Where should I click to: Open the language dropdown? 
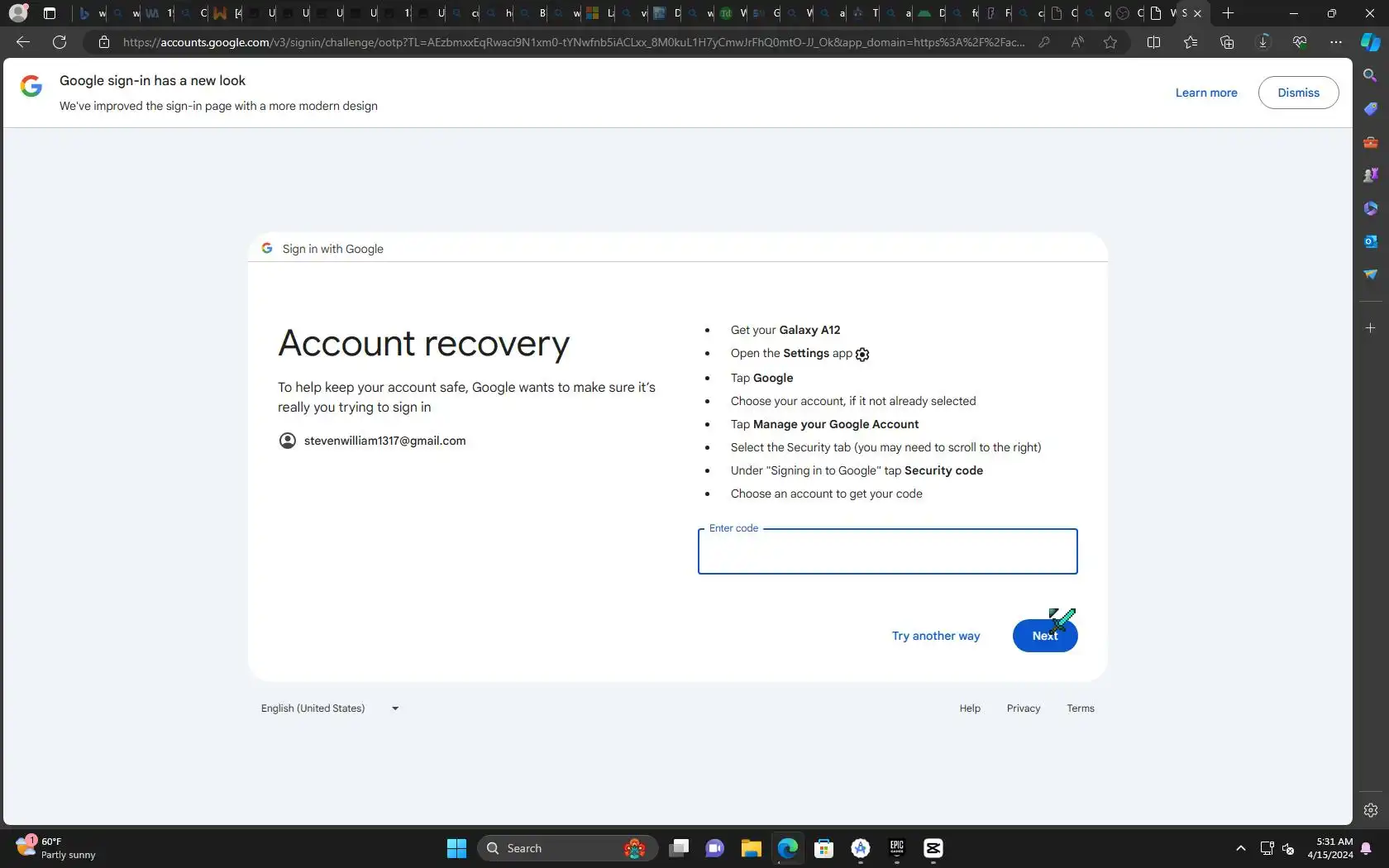point(331,708)
